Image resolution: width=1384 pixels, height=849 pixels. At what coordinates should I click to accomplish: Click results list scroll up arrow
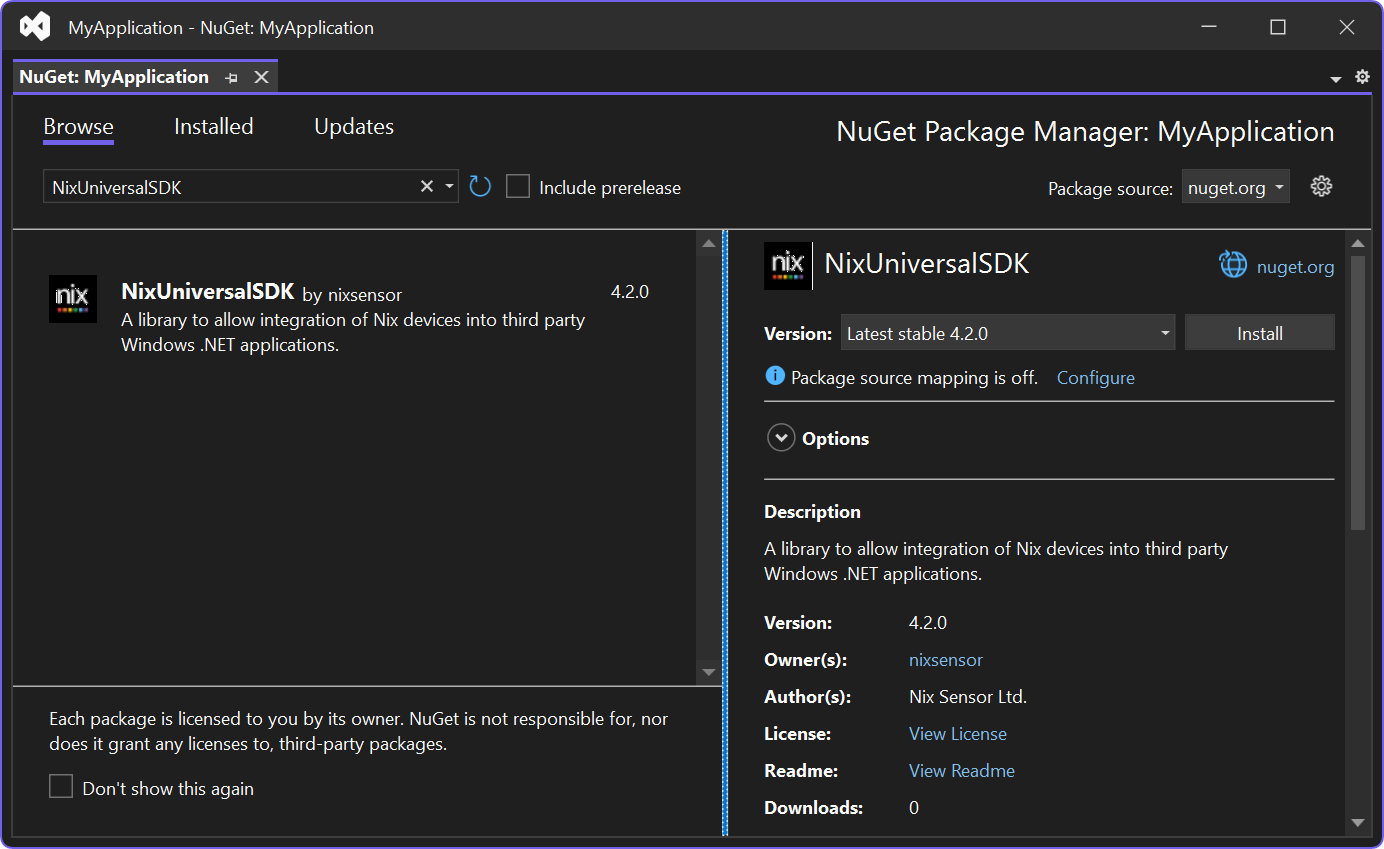pyautogui.click(x=709, y=243)
